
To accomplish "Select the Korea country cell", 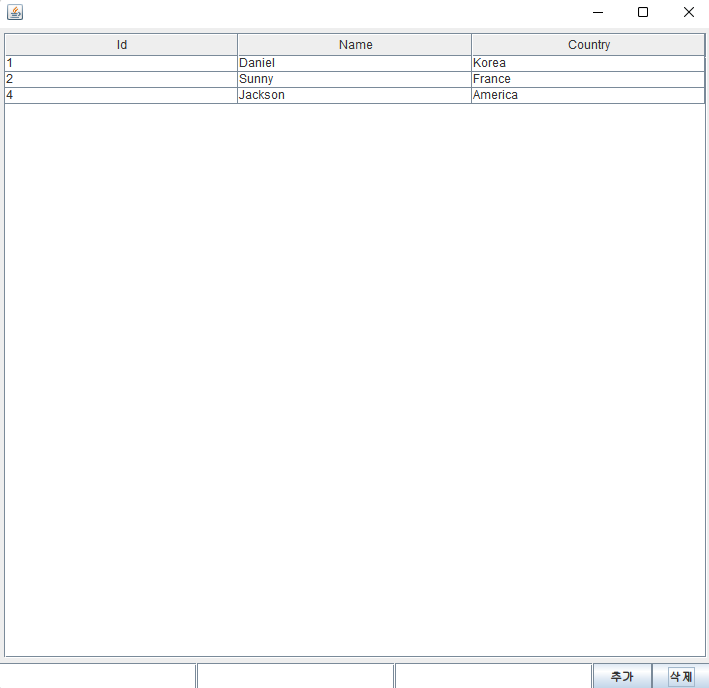I will click(588, 63).
